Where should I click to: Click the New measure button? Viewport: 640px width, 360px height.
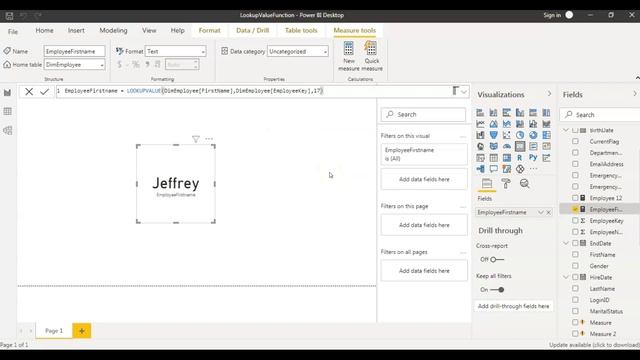[x=349, y=56]
